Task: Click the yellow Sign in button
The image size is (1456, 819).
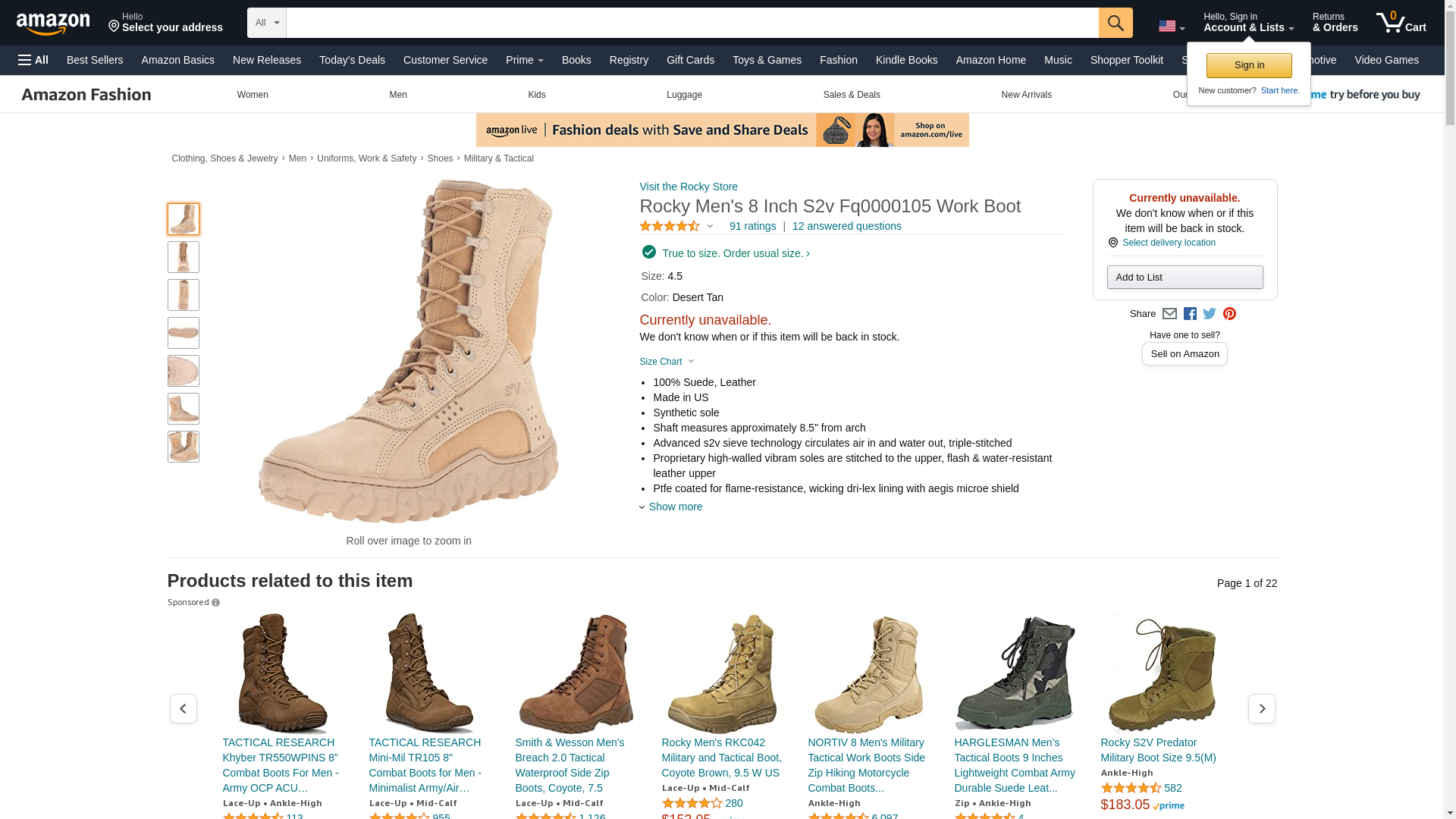Action: [1248, 65]
